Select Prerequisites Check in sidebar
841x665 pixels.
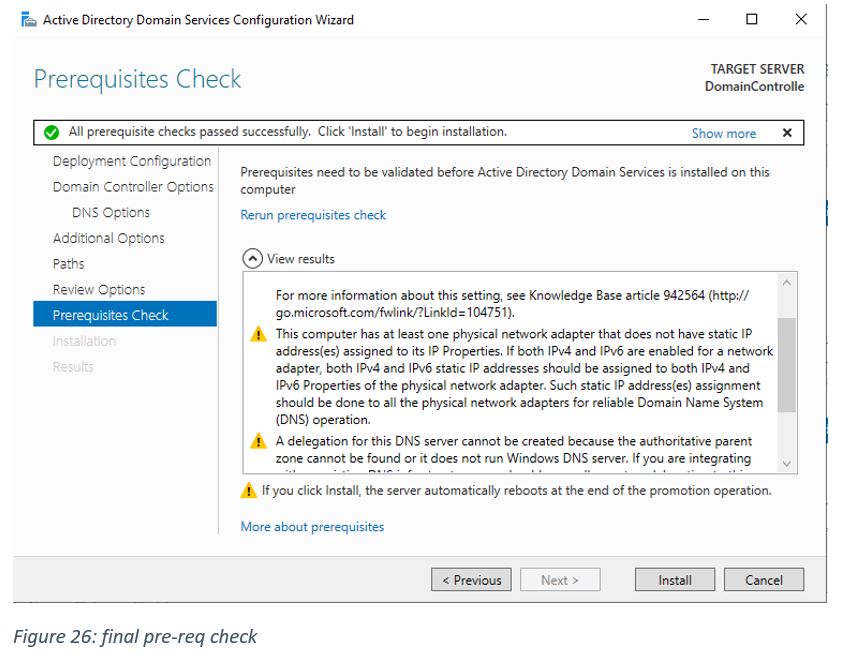110,315
